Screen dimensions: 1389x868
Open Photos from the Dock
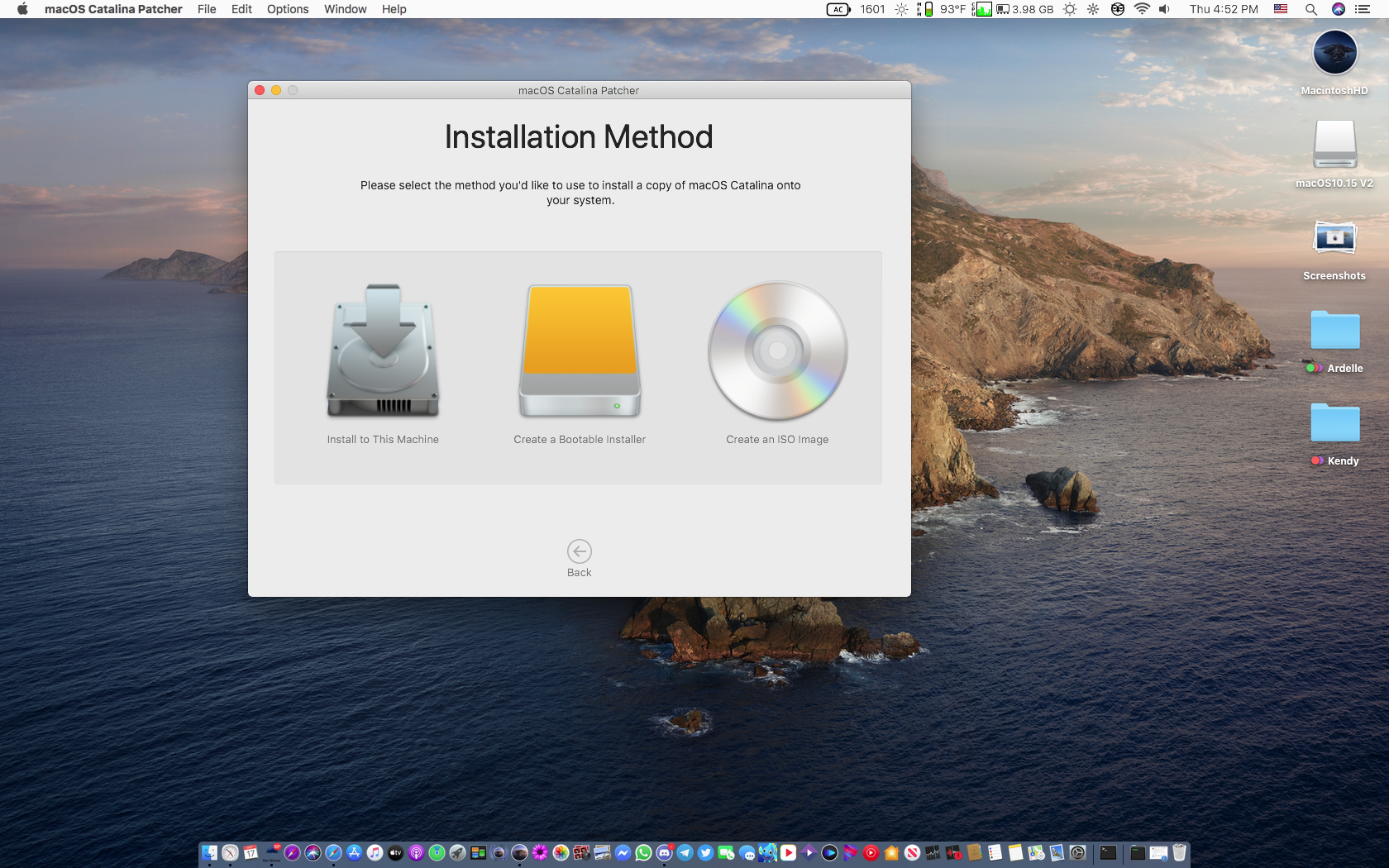[561, 852]
